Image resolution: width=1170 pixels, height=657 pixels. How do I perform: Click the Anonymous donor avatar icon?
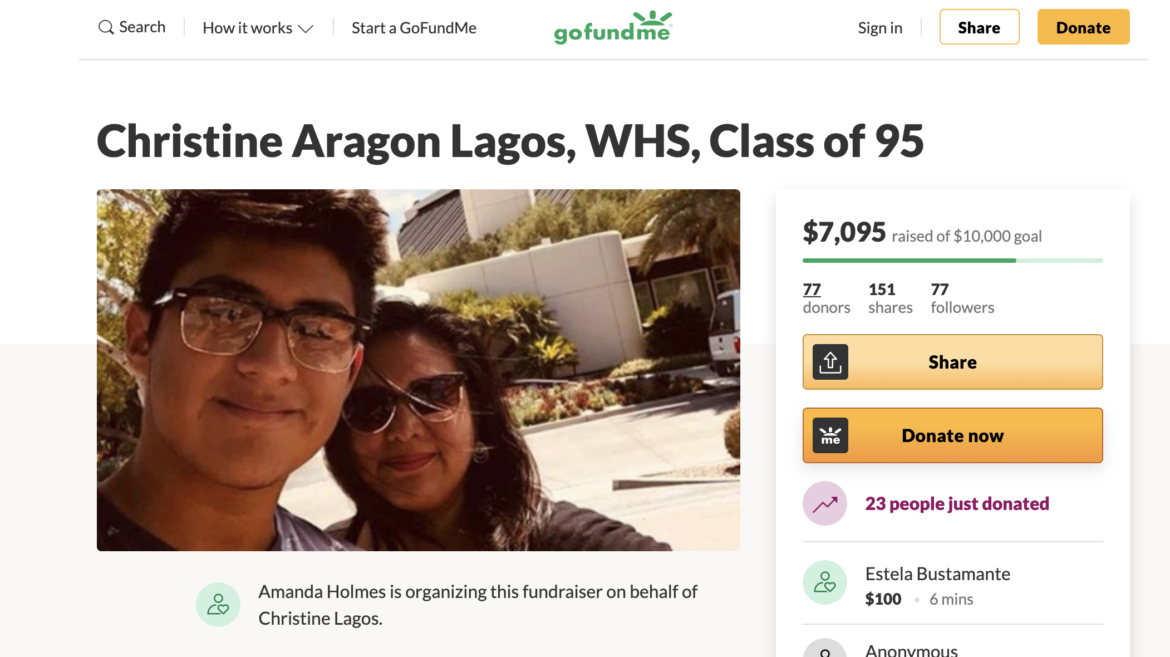coord(825,650)
